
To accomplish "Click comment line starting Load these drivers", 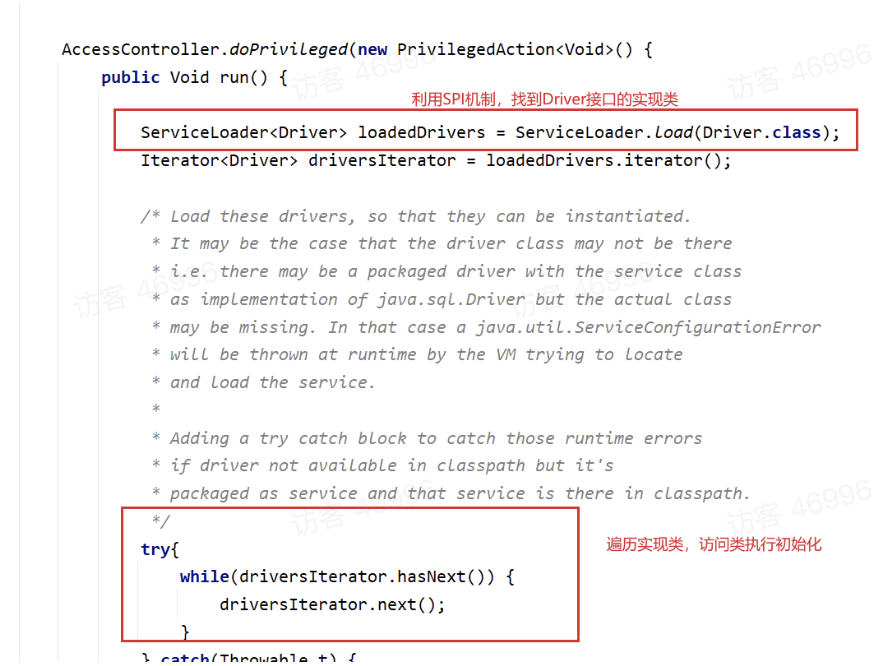I will (416, 216).
